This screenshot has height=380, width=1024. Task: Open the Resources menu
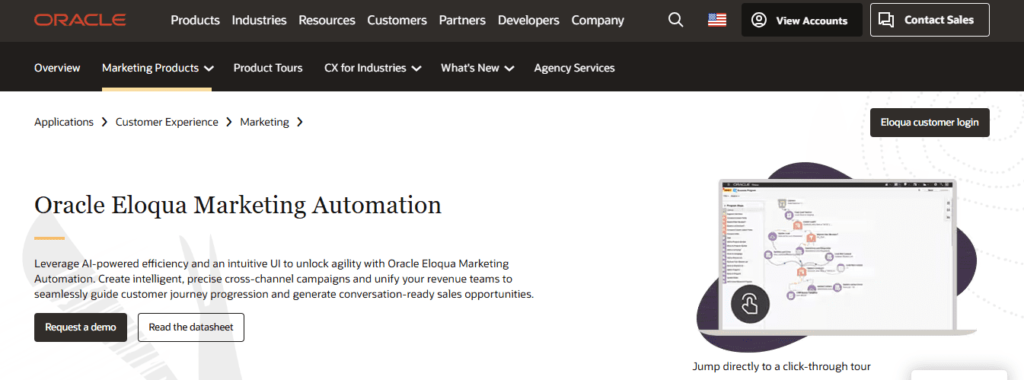tap(327, 20)
